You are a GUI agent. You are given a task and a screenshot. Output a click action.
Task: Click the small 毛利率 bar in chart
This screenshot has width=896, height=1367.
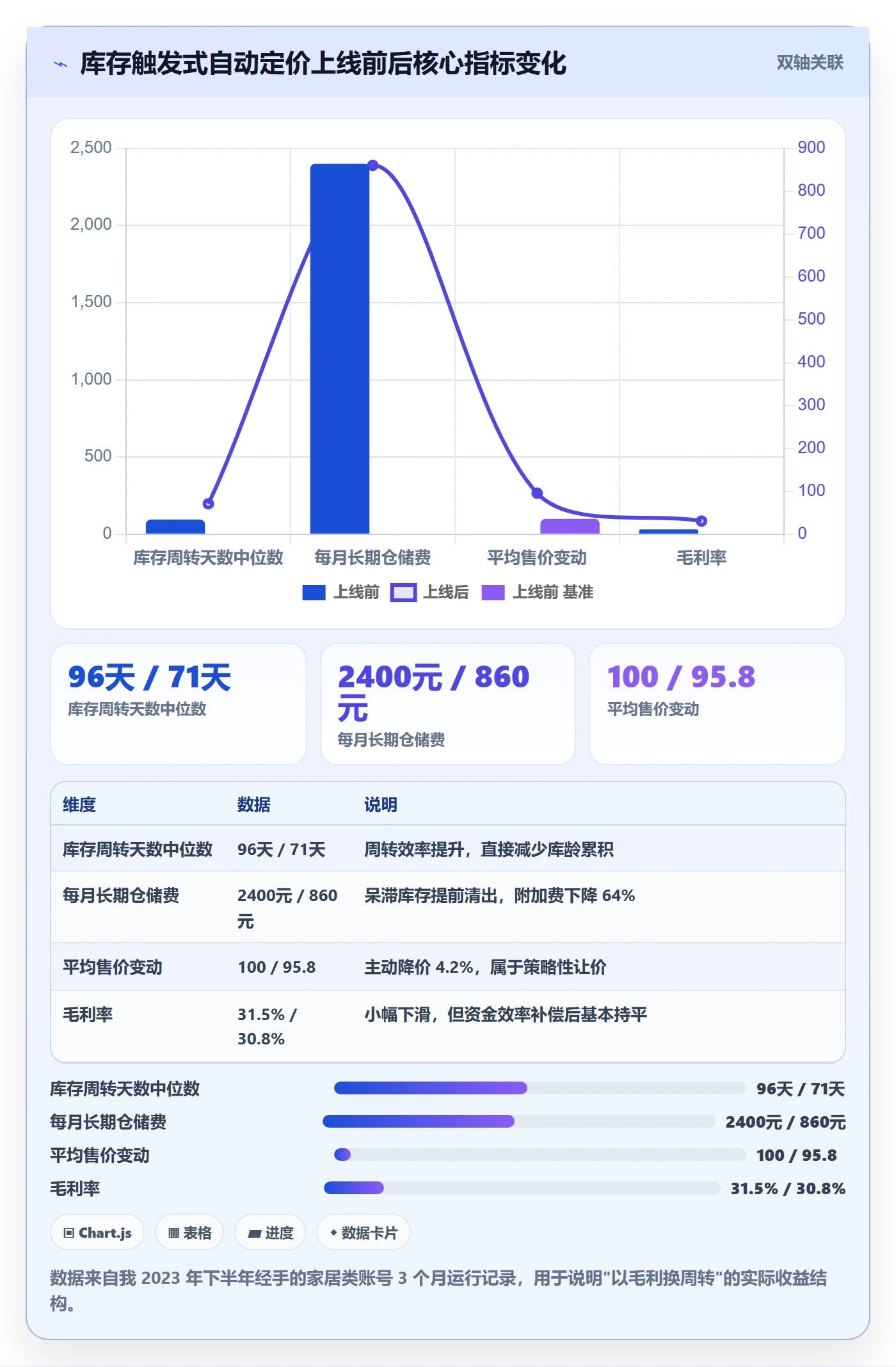(668, 531)
